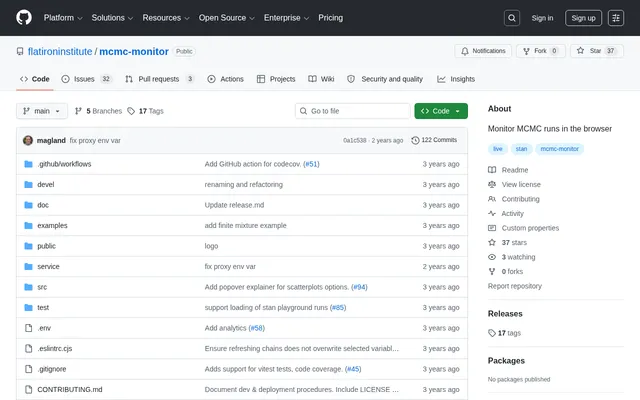Open the mcmc-monitor repository link

click(134, 51)
